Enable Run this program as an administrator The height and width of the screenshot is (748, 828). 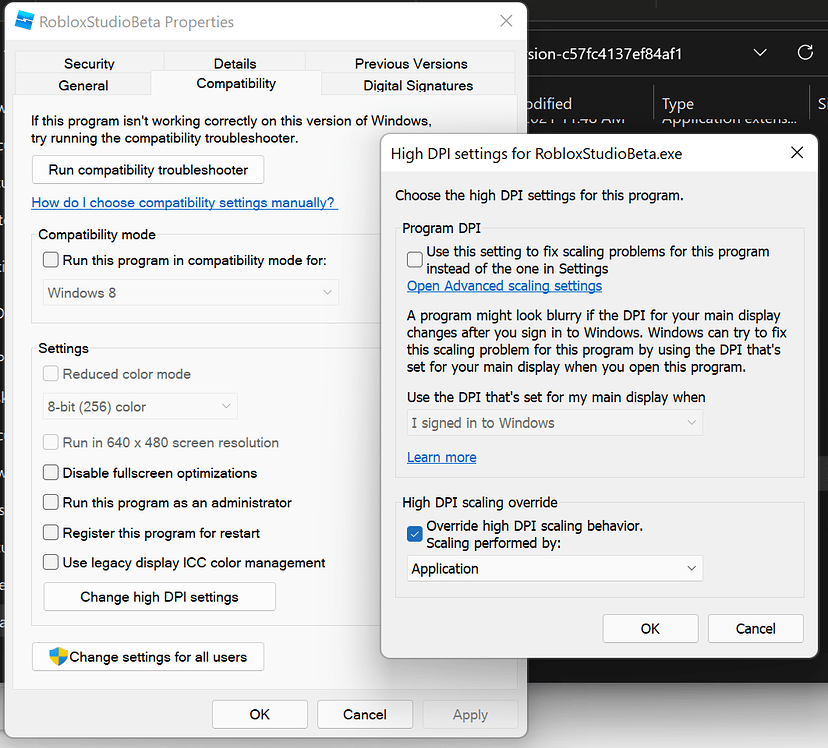click(x=50, y=503)
